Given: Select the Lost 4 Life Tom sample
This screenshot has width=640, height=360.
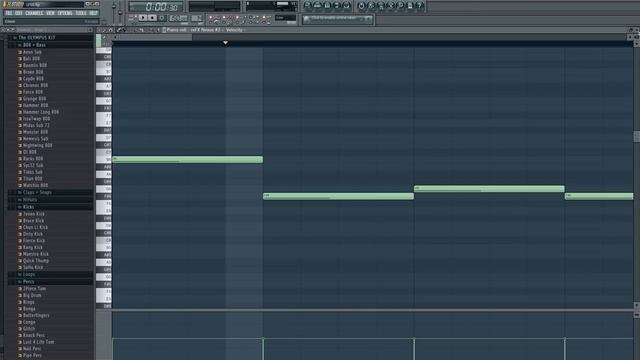Looking at the screenshot, I should pyautogui.click(x=38, y=342).
